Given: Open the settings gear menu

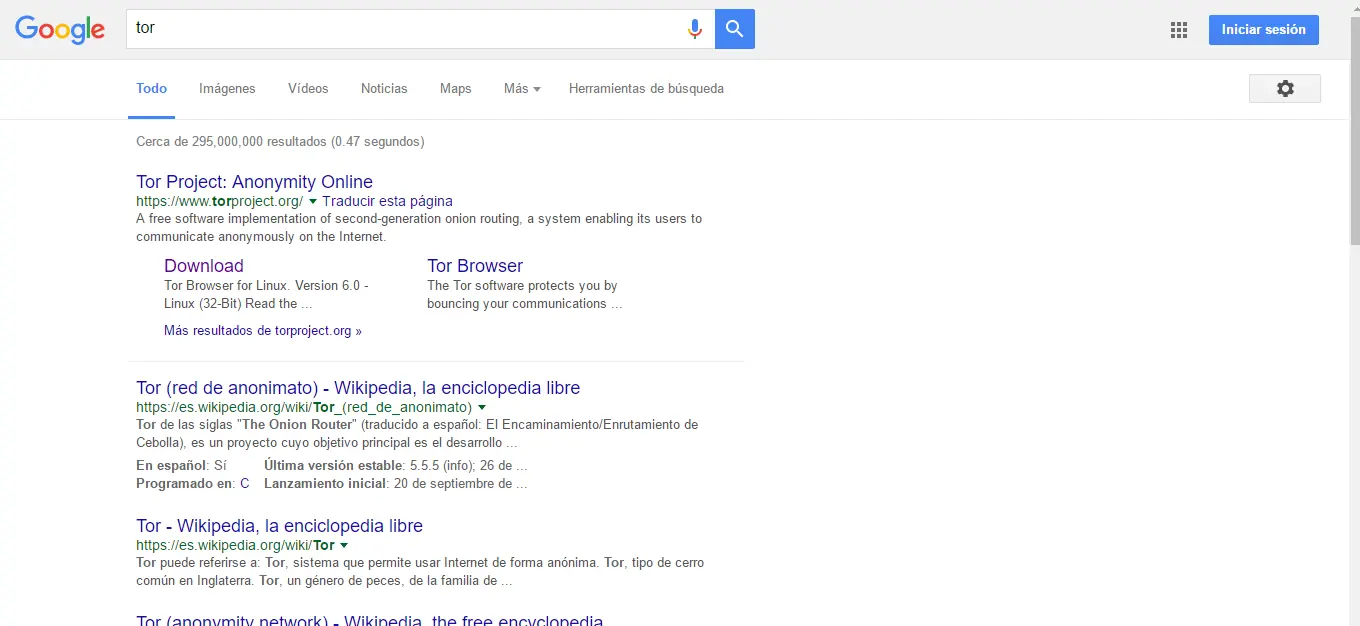Looking at the screenshot, I should pos(1285,88).
